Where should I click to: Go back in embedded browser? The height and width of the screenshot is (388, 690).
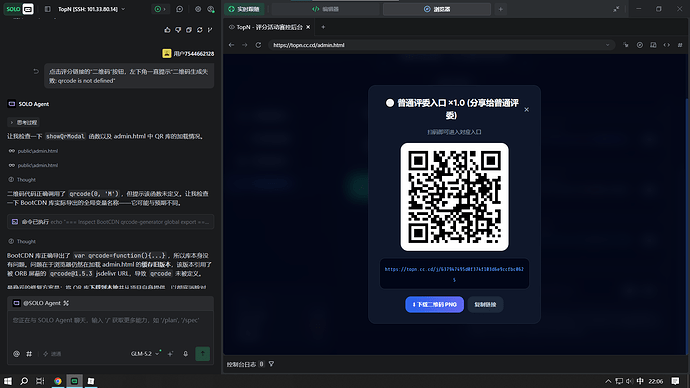[x=231, y=45]
